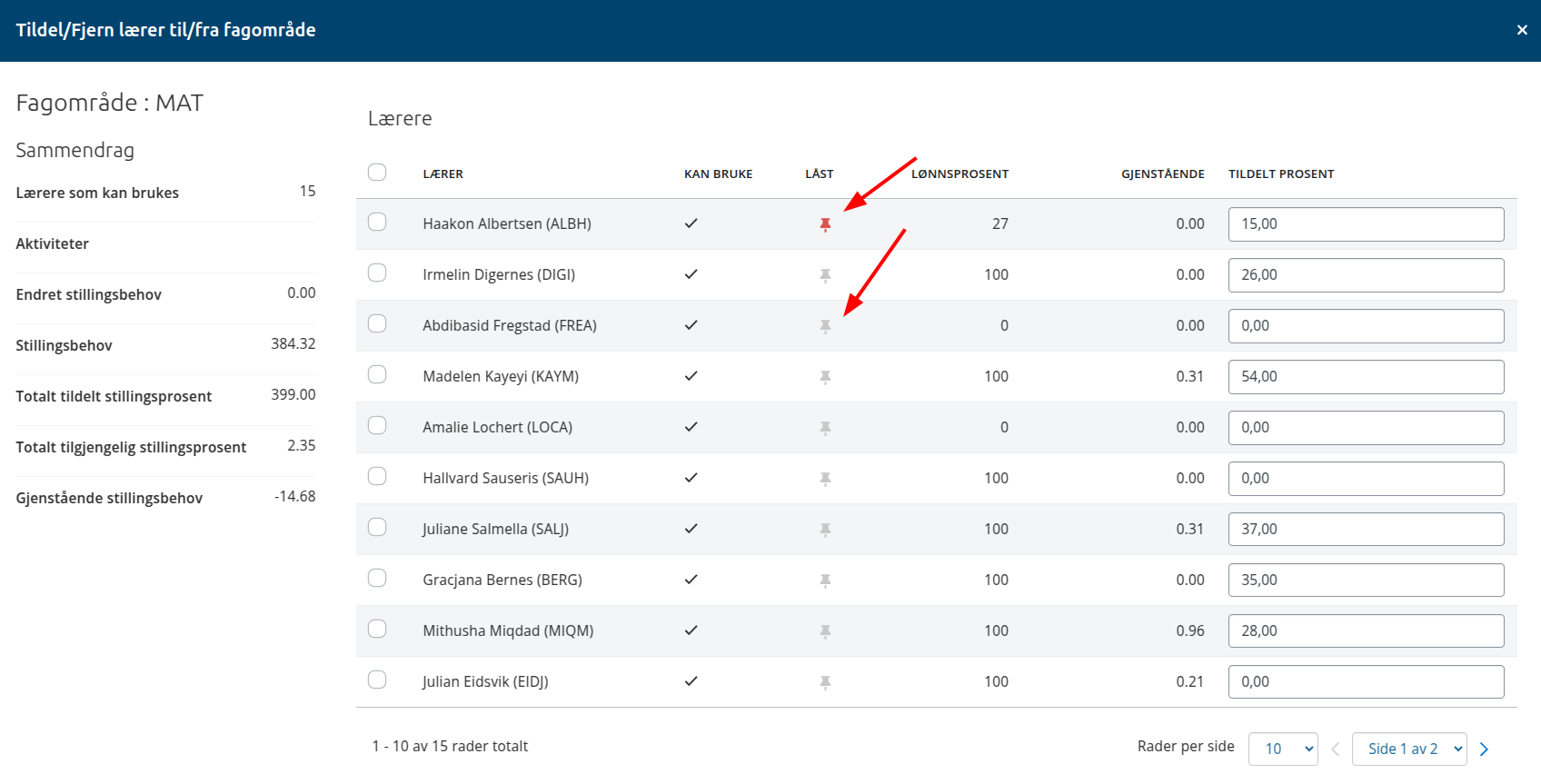The width and height of the screenshot is (1541, 784).
Task: Close the Tildel/Fjern lærer dialog
Action: (x=1522, y=30)
